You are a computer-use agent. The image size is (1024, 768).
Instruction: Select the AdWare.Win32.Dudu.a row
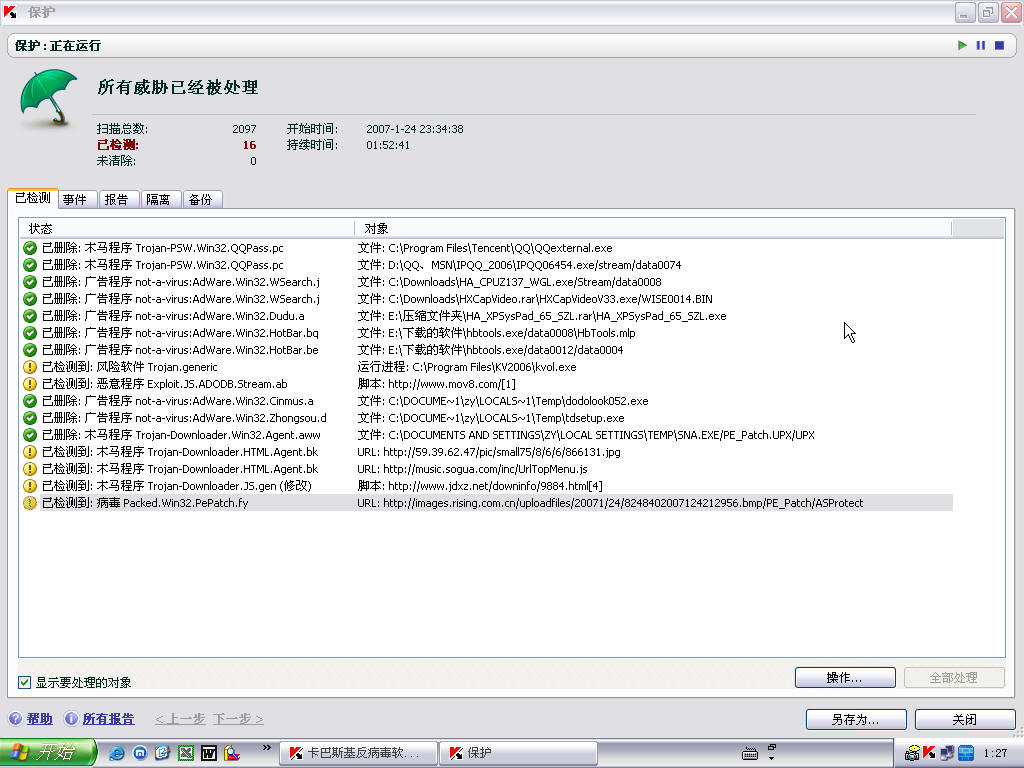[486, 316]
